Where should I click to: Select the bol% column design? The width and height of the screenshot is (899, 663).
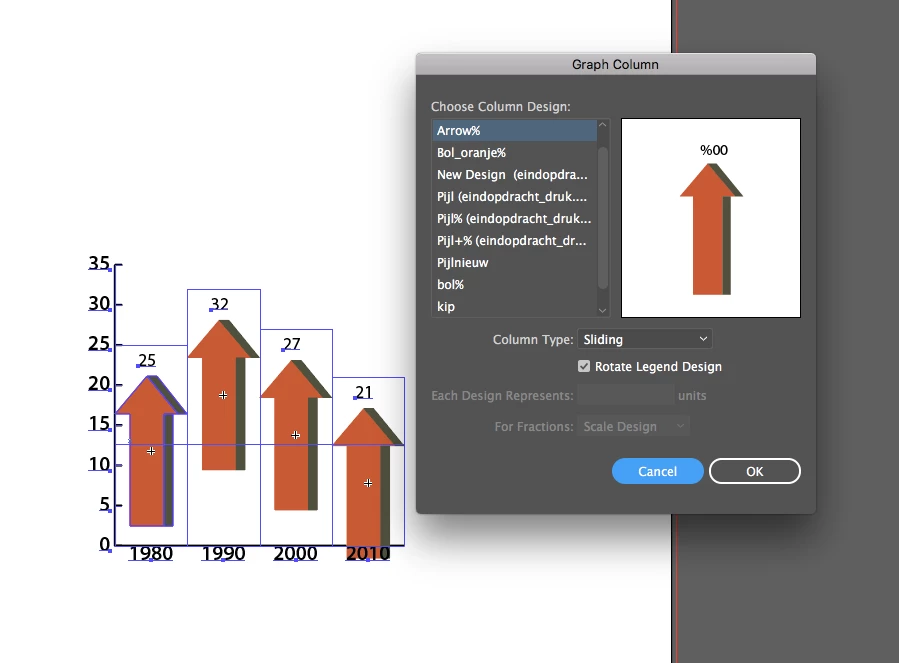pyautogui.click(x=514, y=284)
